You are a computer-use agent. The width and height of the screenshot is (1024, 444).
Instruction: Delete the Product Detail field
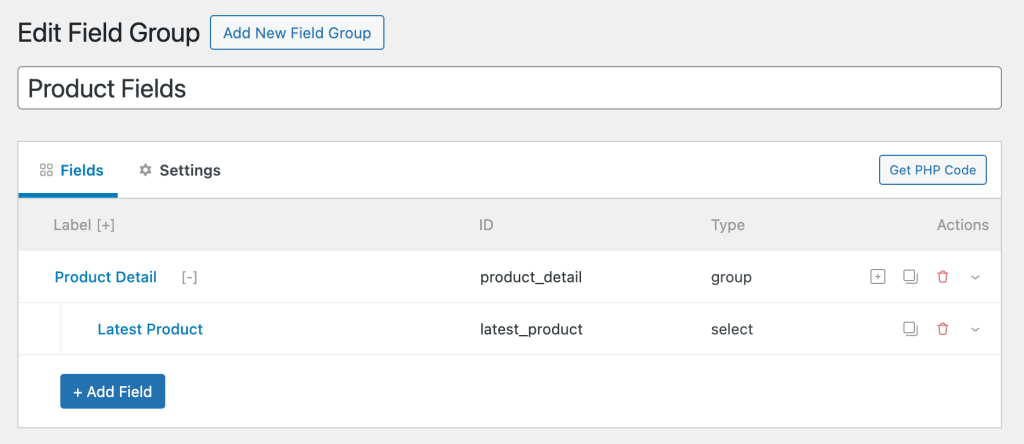[942, 277]
